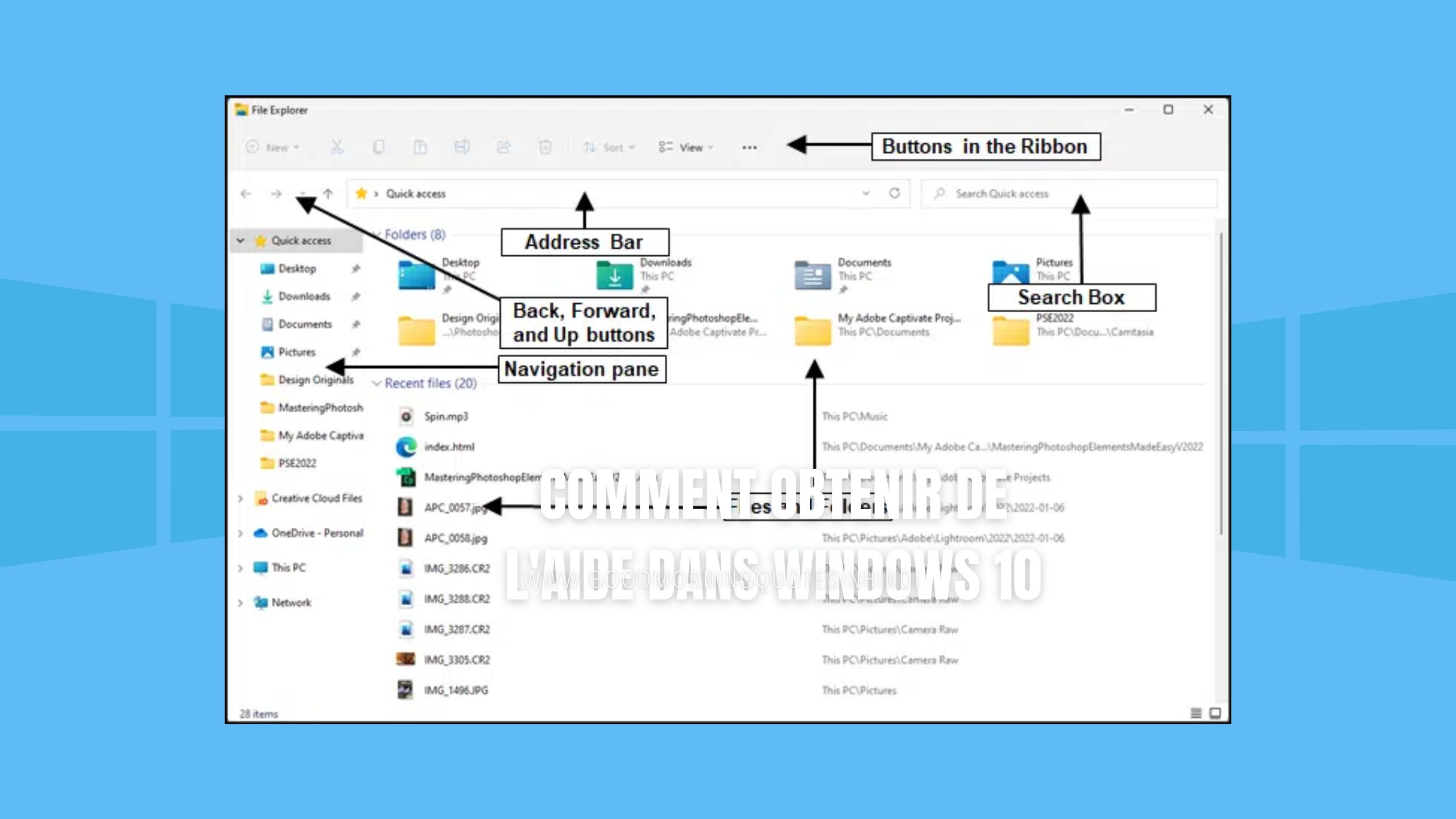
Task: Select APC_0057.jpg recent file
Action: (455, 507)
